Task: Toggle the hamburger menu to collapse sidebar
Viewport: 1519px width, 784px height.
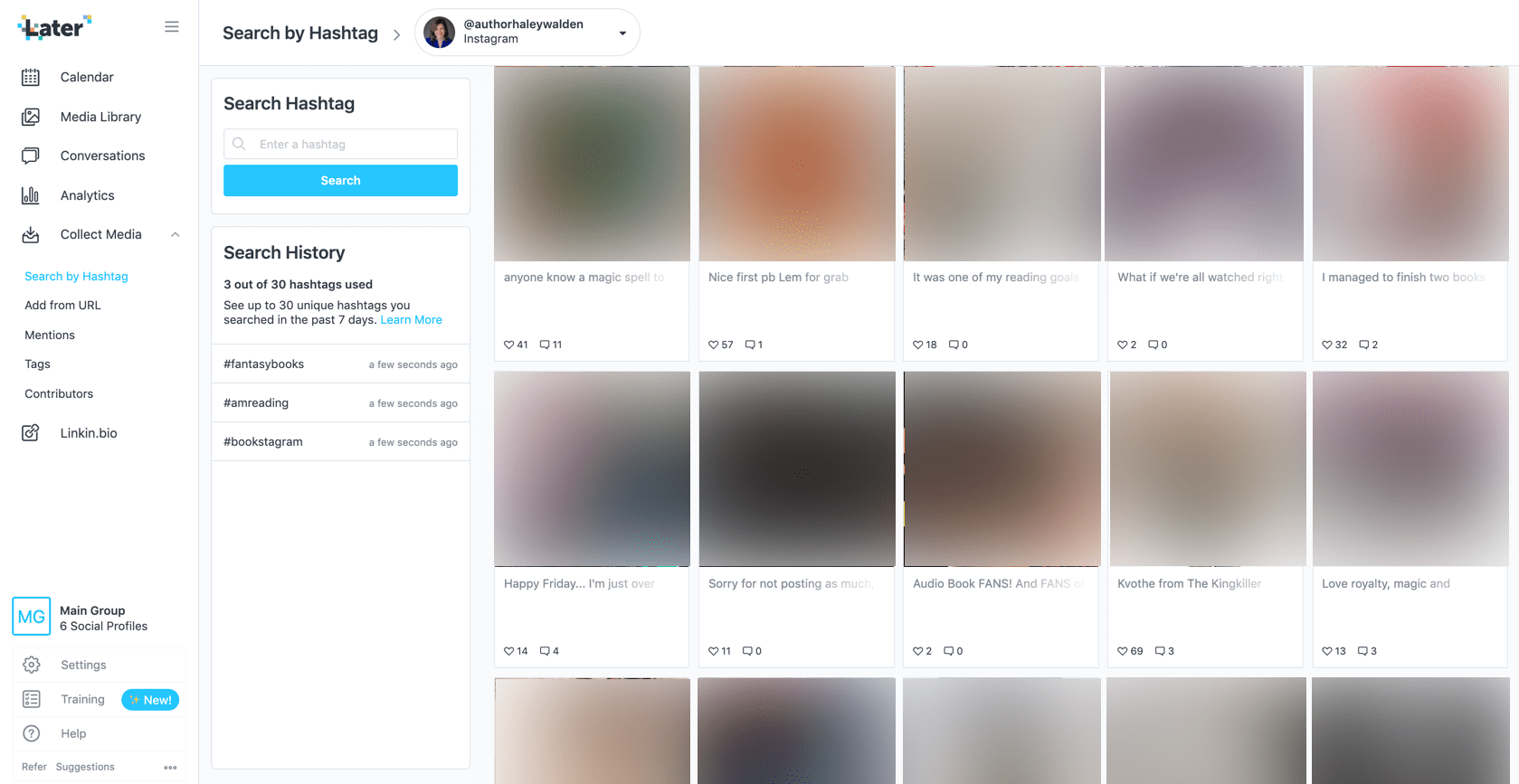Action: [x=172, y=27]
